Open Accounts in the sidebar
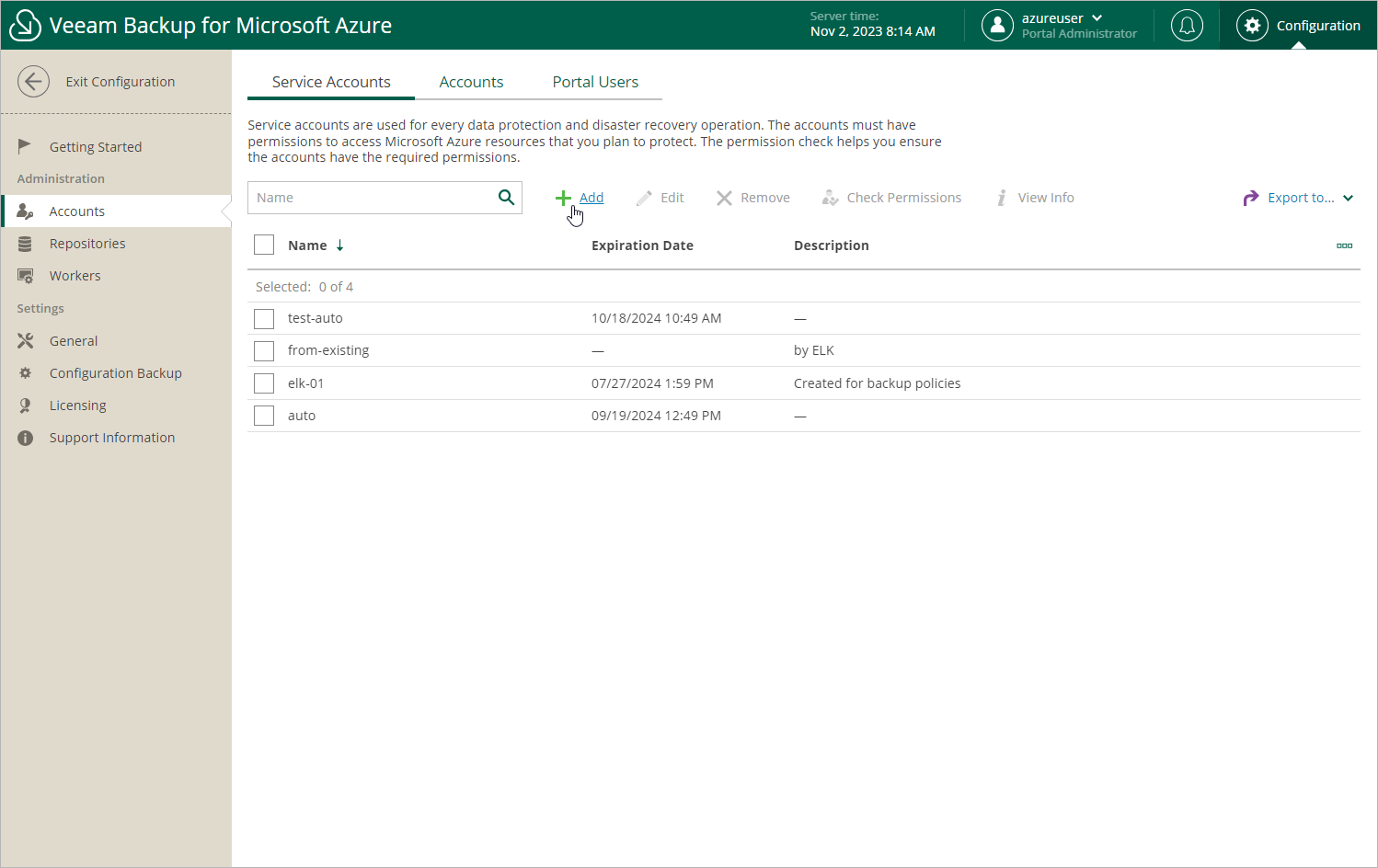The height and width of the screenshot is (868, 1378). pos(116,211)
